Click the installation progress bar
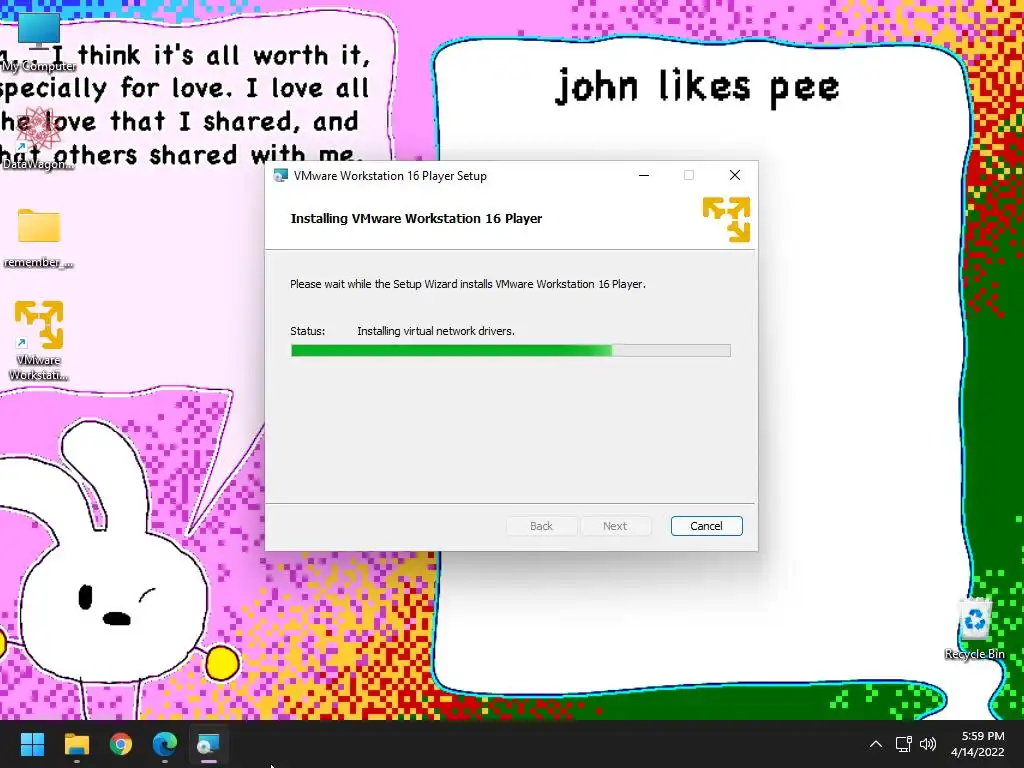 click(511, 351)
